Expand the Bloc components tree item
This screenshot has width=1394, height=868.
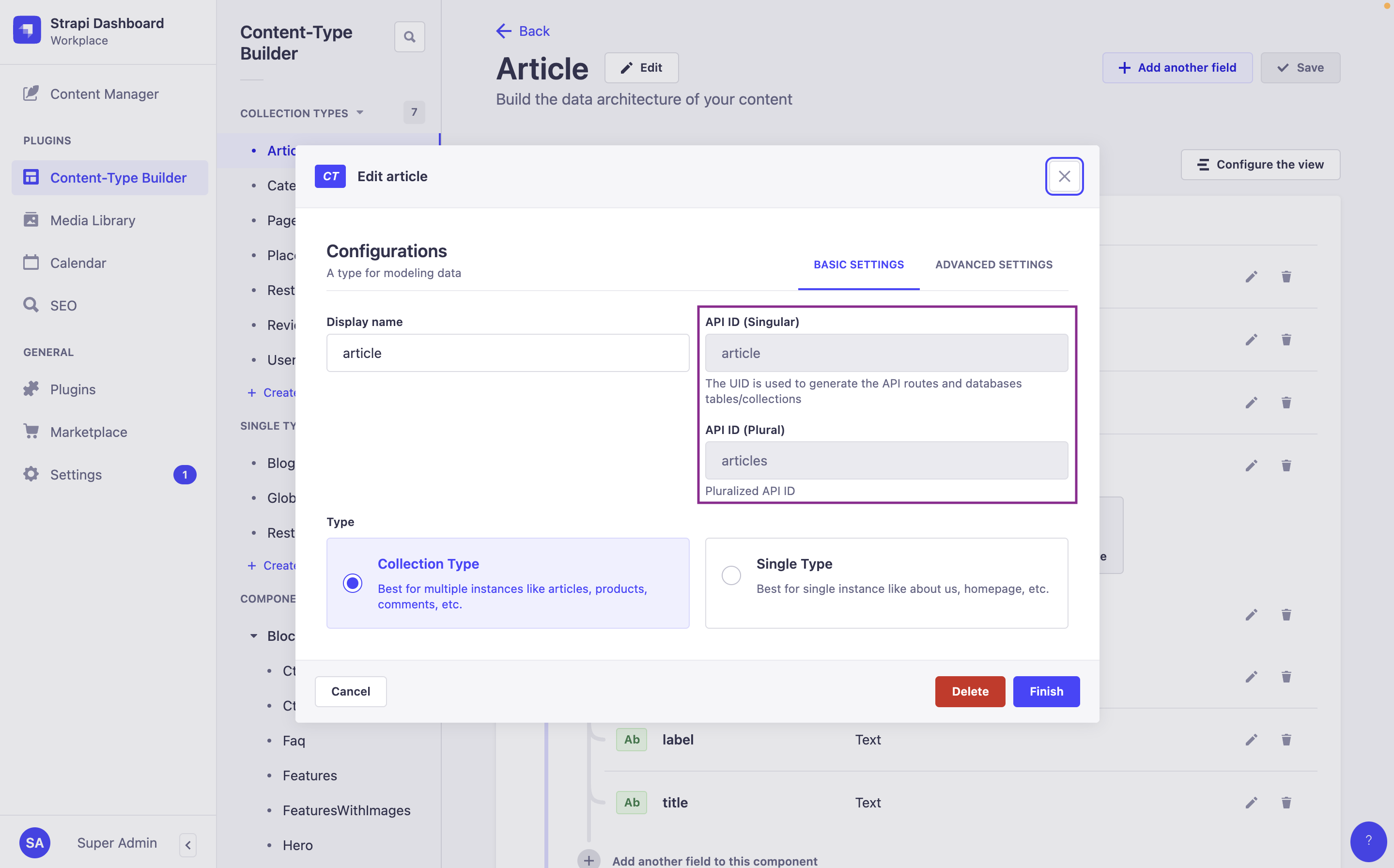pyautogui.click(x=253, y=635)
